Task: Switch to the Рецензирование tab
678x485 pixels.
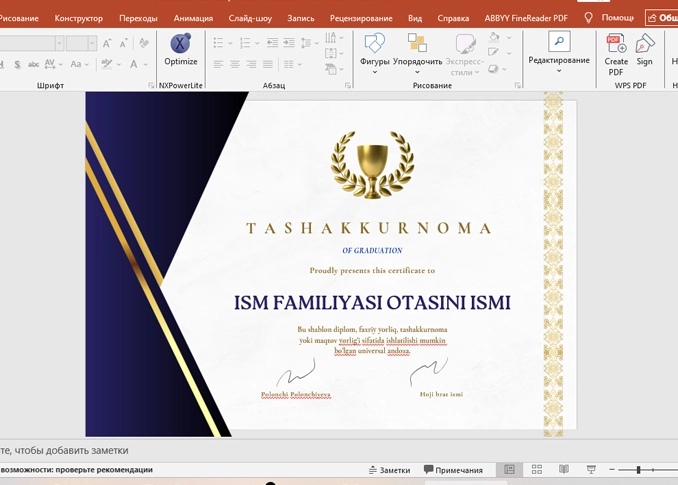Action: pyautogui.click(x=361, y=18)
